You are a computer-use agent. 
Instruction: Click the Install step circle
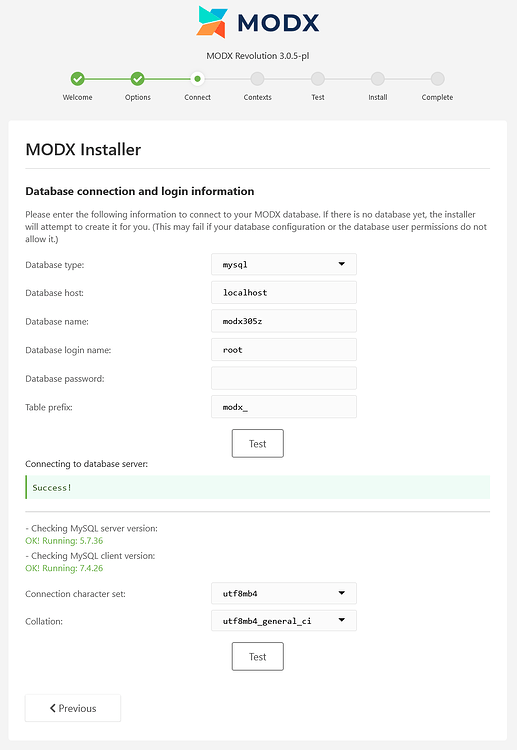pos(377,78)
